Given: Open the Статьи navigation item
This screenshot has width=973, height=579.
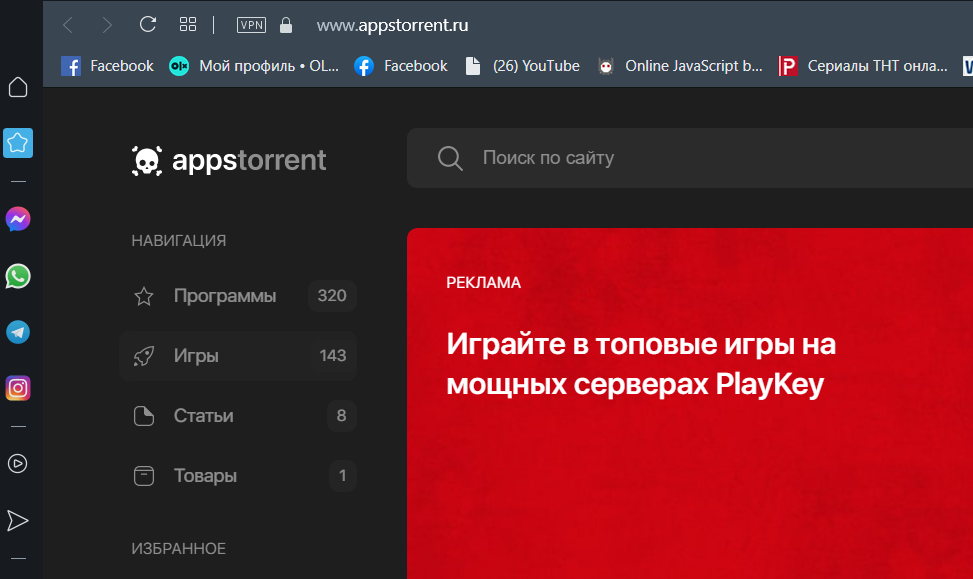Looking at the screenshot, I should (238, 416).
